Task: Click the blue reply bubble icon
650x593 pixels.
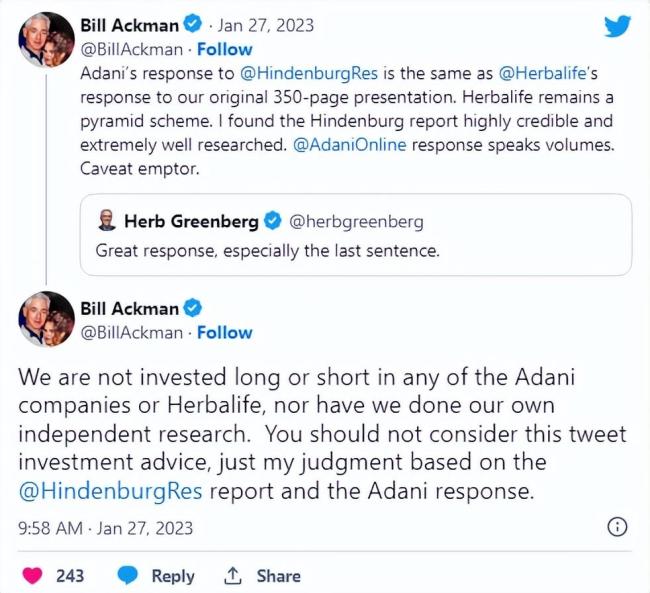Action: (127, 576)
